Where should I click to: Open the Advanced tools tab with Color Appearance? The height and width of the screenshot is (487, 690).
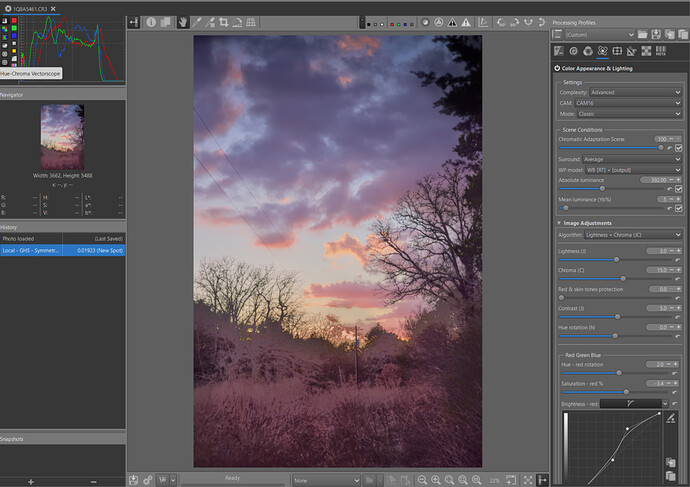tap(603, 51)
